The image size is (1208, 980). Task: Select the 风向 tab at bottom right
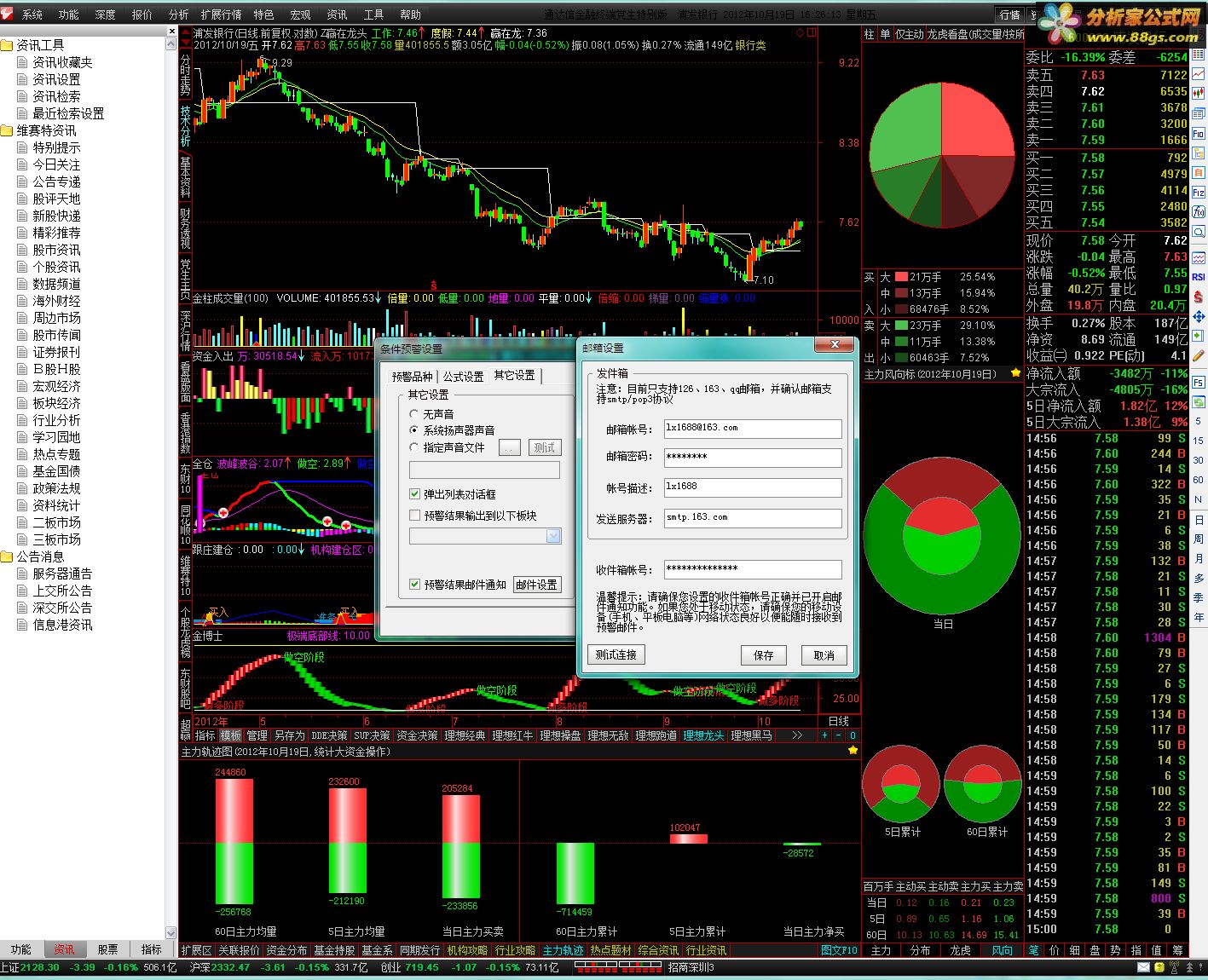(1003, 950)
